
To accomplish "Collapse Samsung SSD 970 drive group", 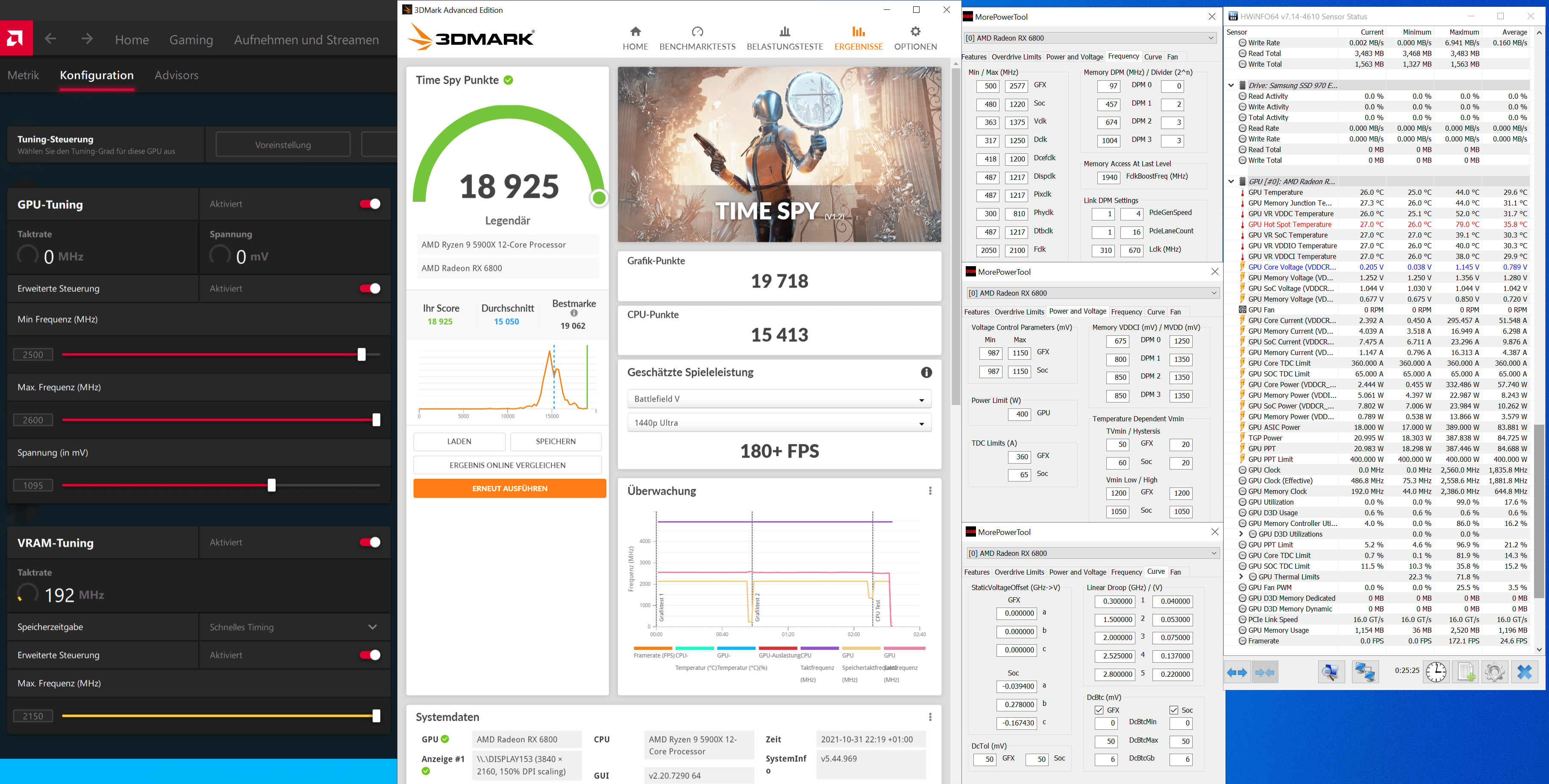I will point(1231,85).
